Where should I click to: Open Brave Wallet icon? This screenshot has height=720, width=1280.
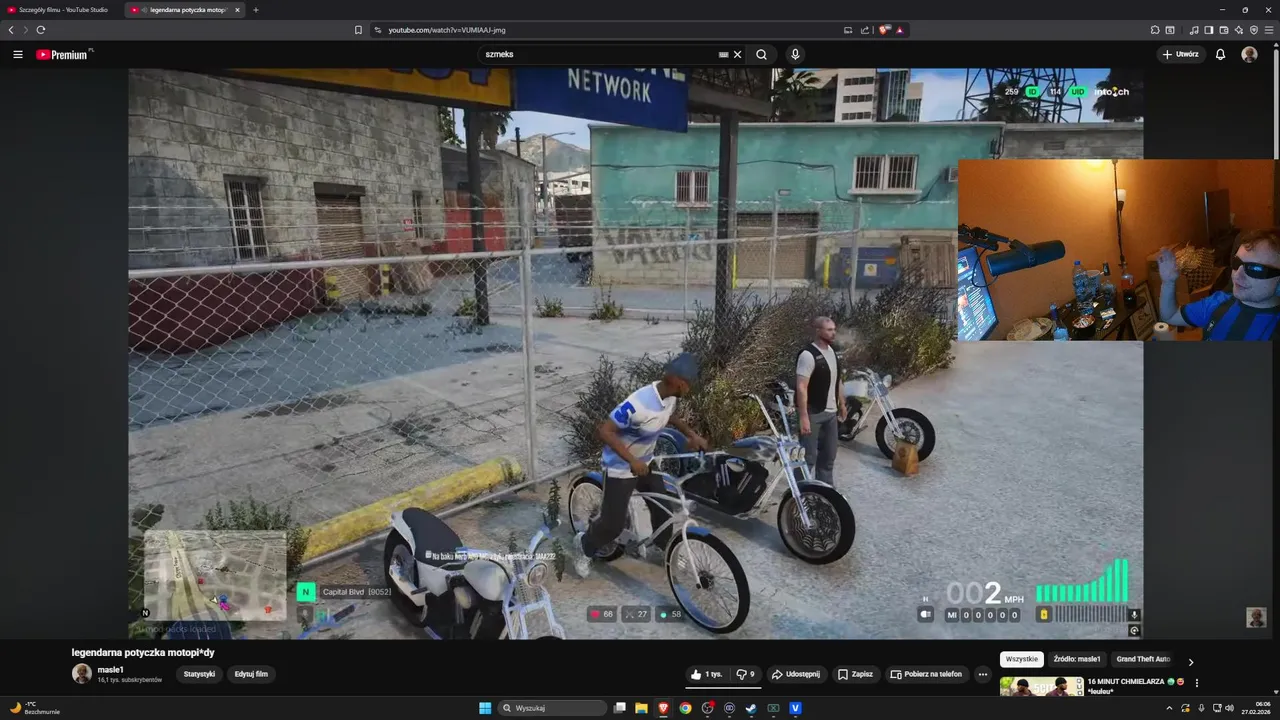coord(1224,30)
